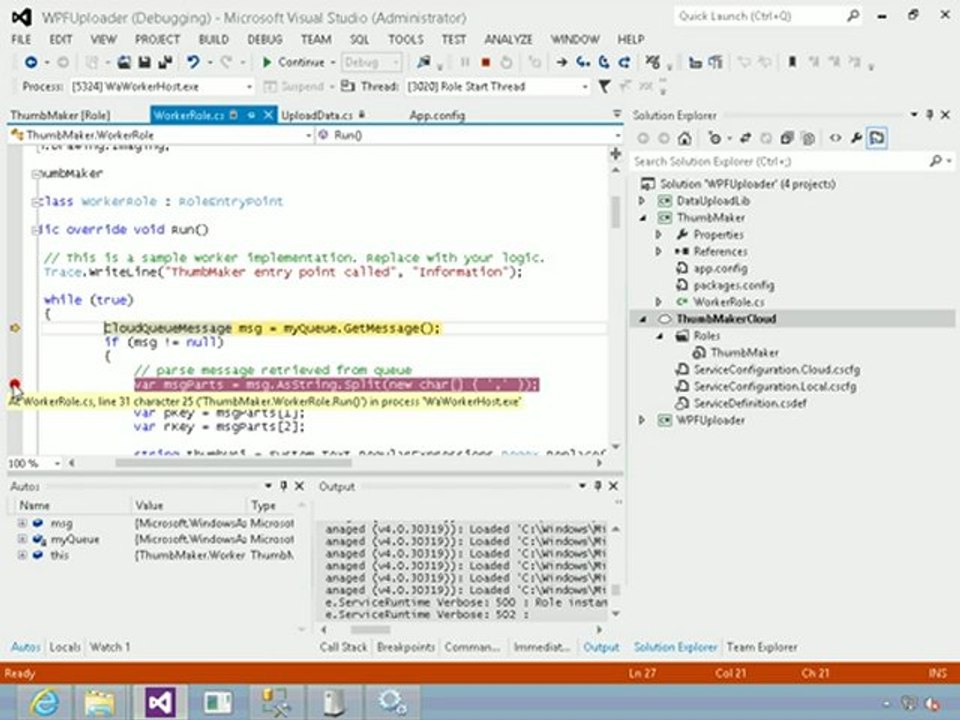
Task: Open the TOOLS menu
Action: coord(406,39)
